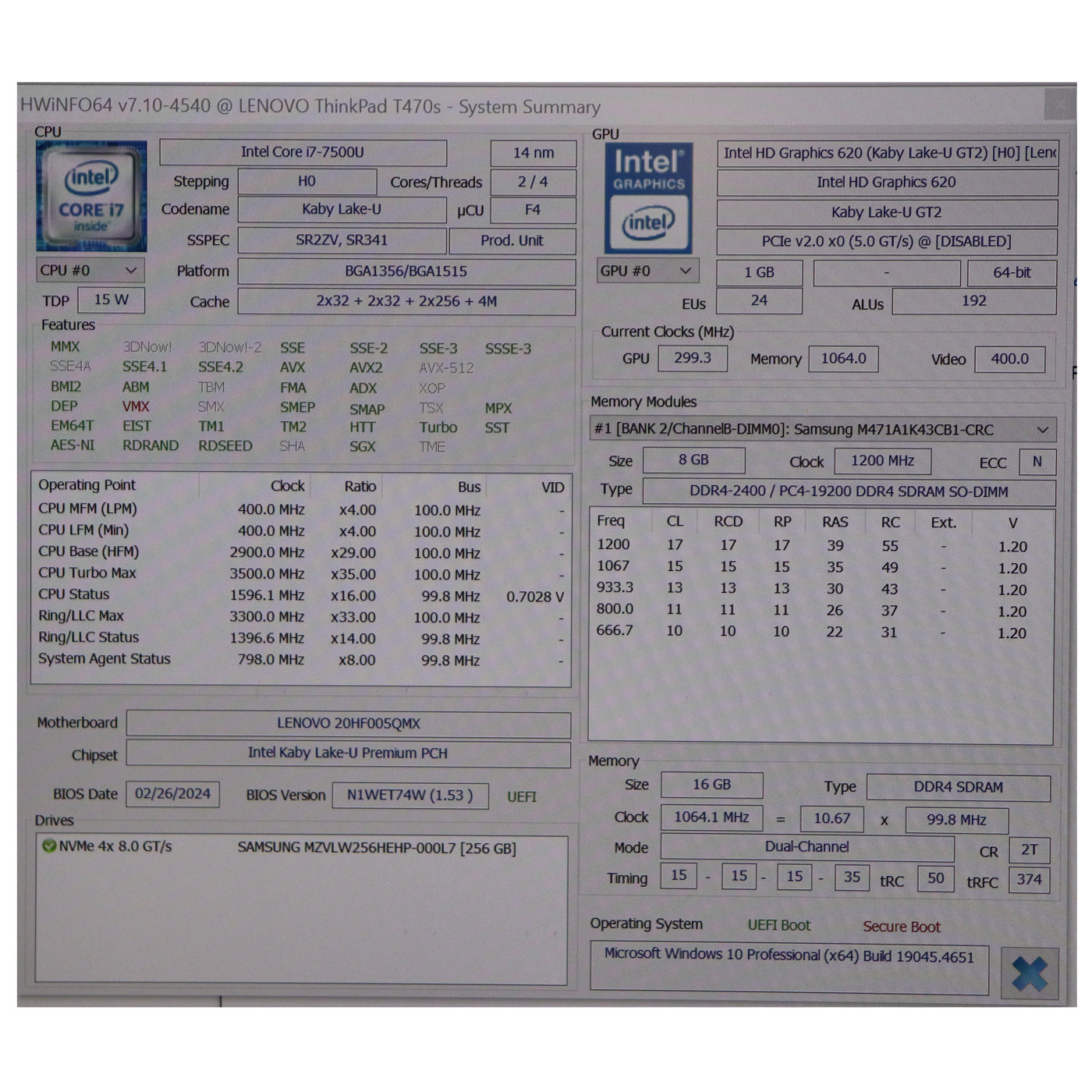
Task: Click the EUs value 24
Action: 759,301
